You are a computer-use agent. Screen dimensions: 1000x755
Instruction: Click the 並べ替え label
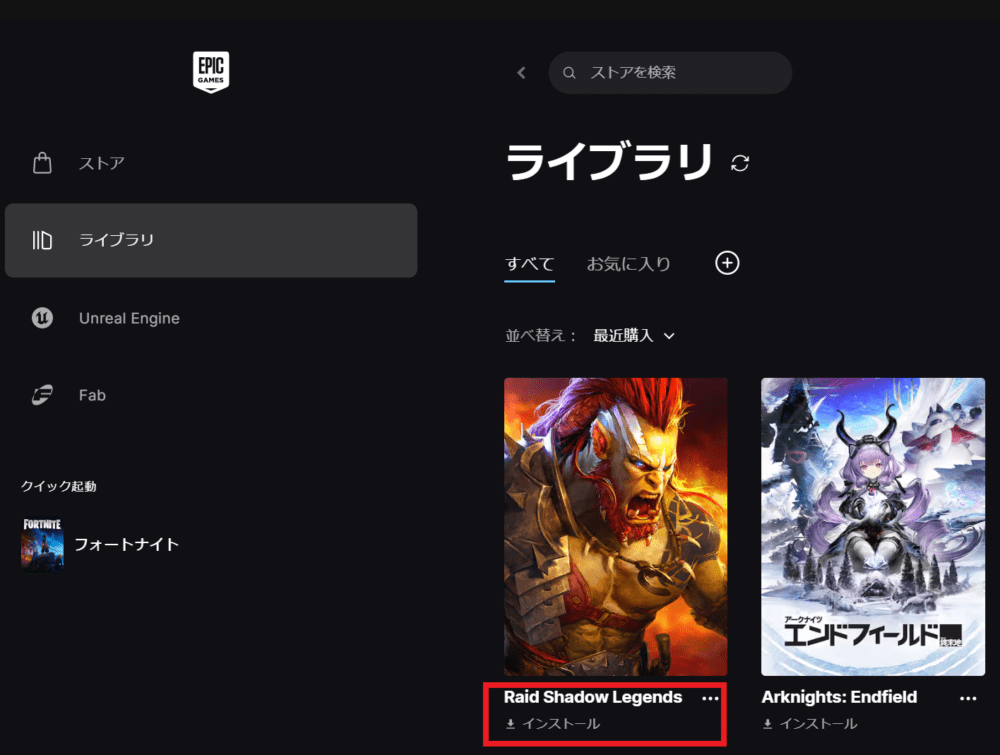pyautogui.click(x=541, y=335)
